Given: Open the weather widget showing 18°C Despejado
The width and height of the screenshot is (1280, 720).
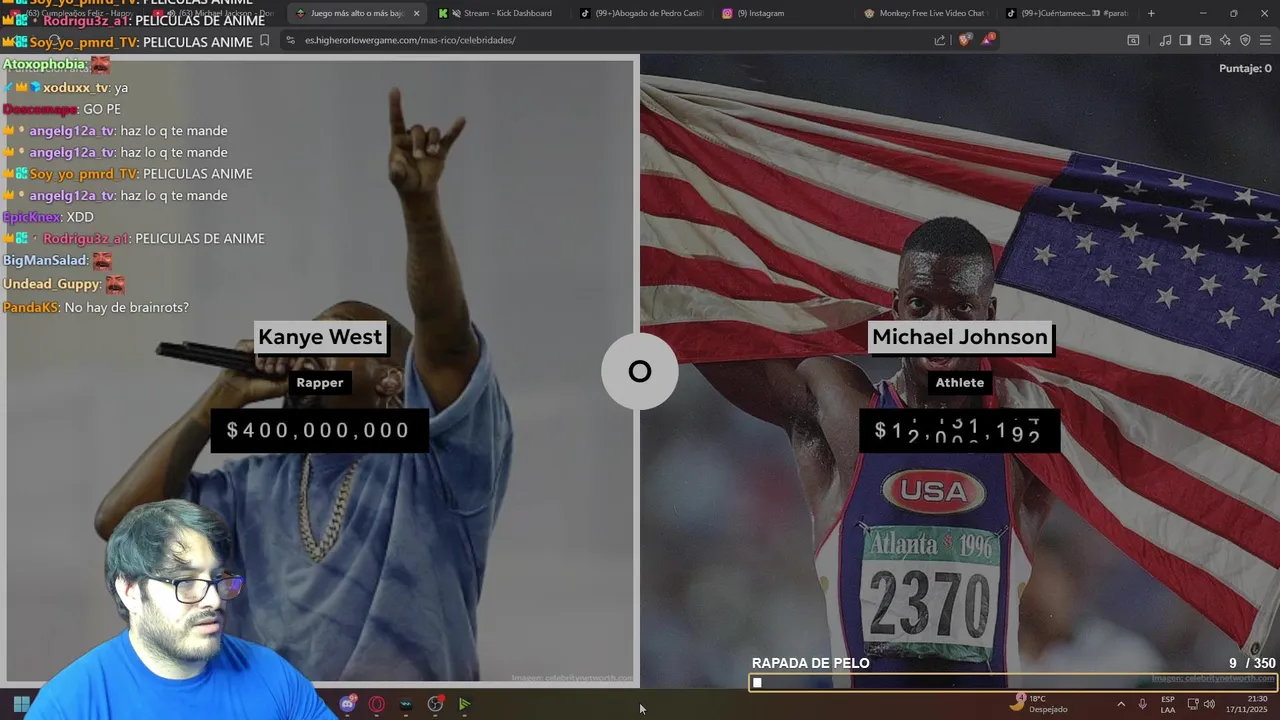Looking at the screenshot, I should [x=1038, y=704].
